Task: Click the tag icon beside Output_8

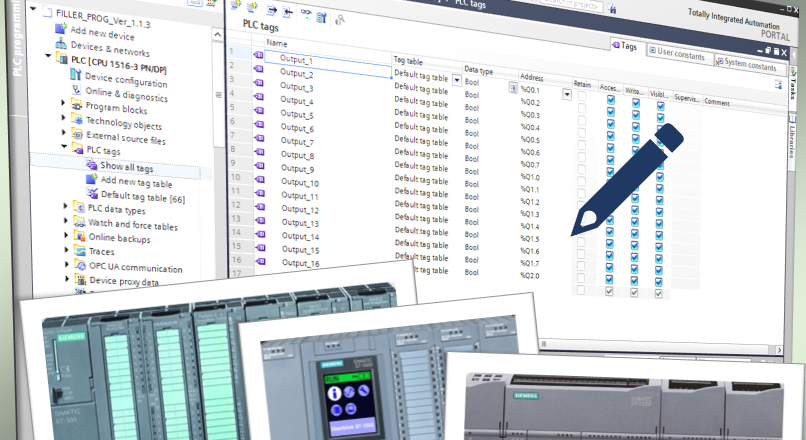Action: point(258,154)
